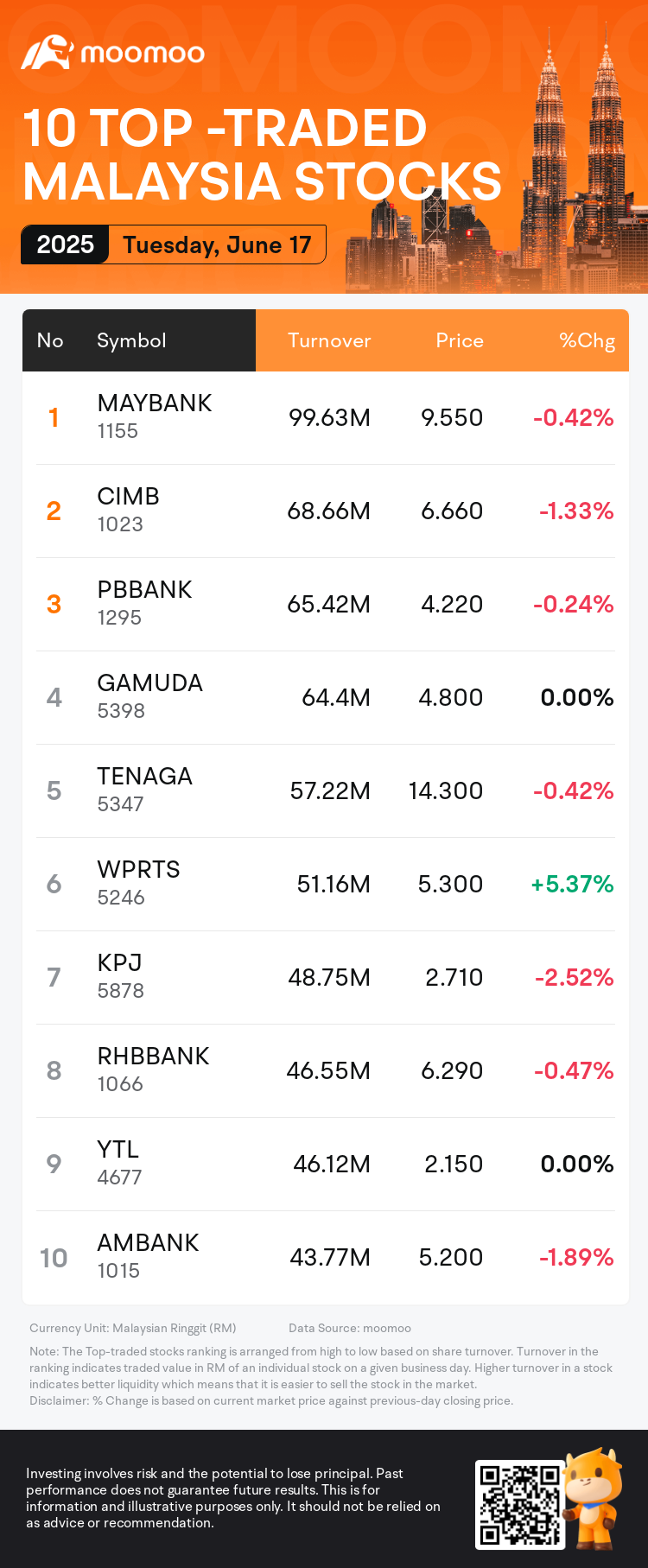Select the PBBANK 1295 entry
This screenshot has height=1568, width=648.
[144, 603]
